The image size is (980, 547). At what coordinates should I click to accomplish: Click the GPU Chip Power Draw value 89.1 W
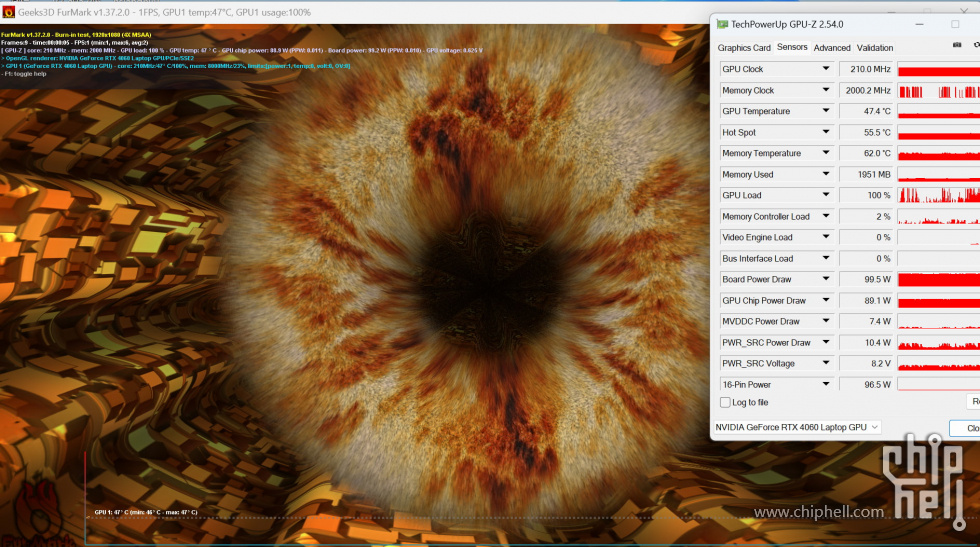click(866, 301)
